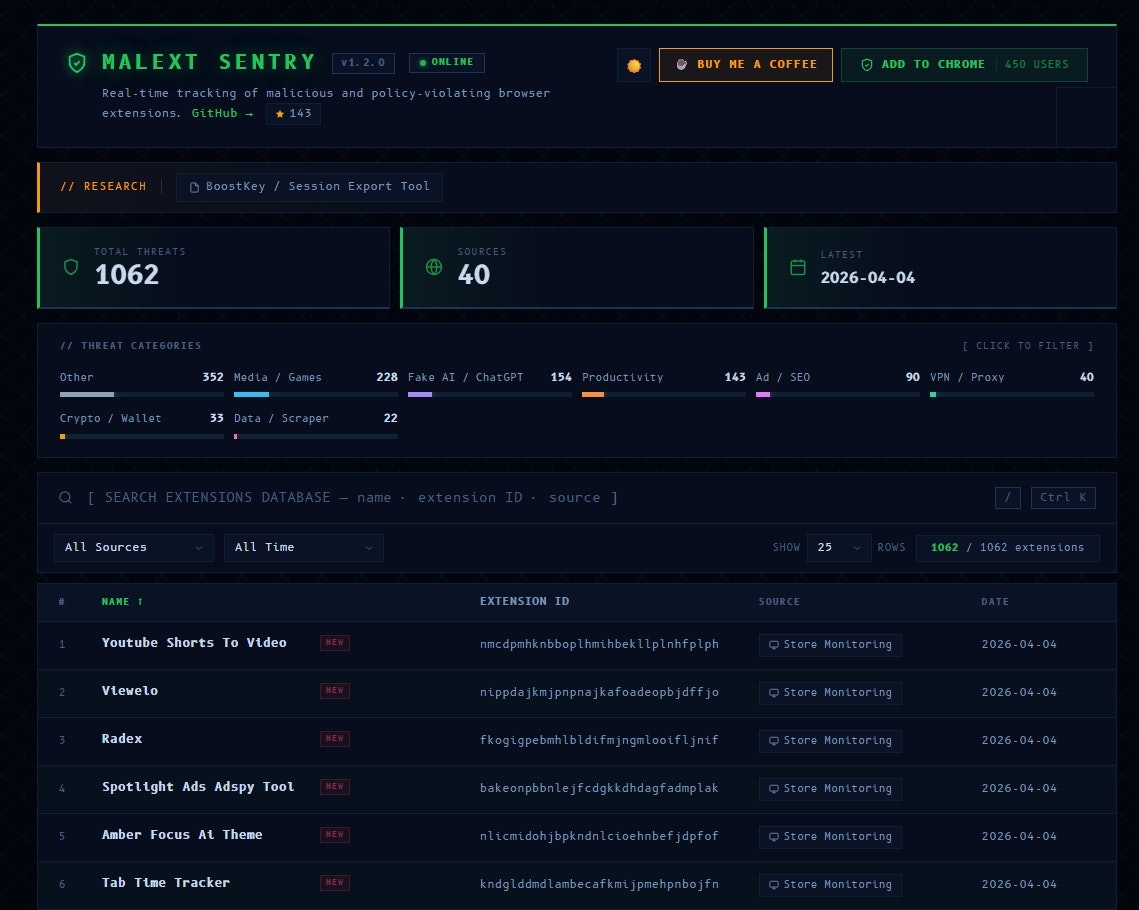This screenshot has height=910, width=1139.
Task: Click the Malext Sentry shield logo
Action: [77, 62]
